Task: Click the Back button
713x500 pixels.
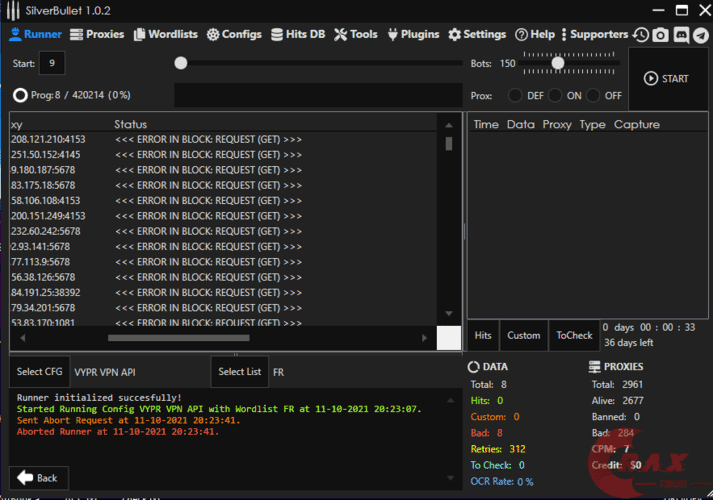Action: coord(38,478)
